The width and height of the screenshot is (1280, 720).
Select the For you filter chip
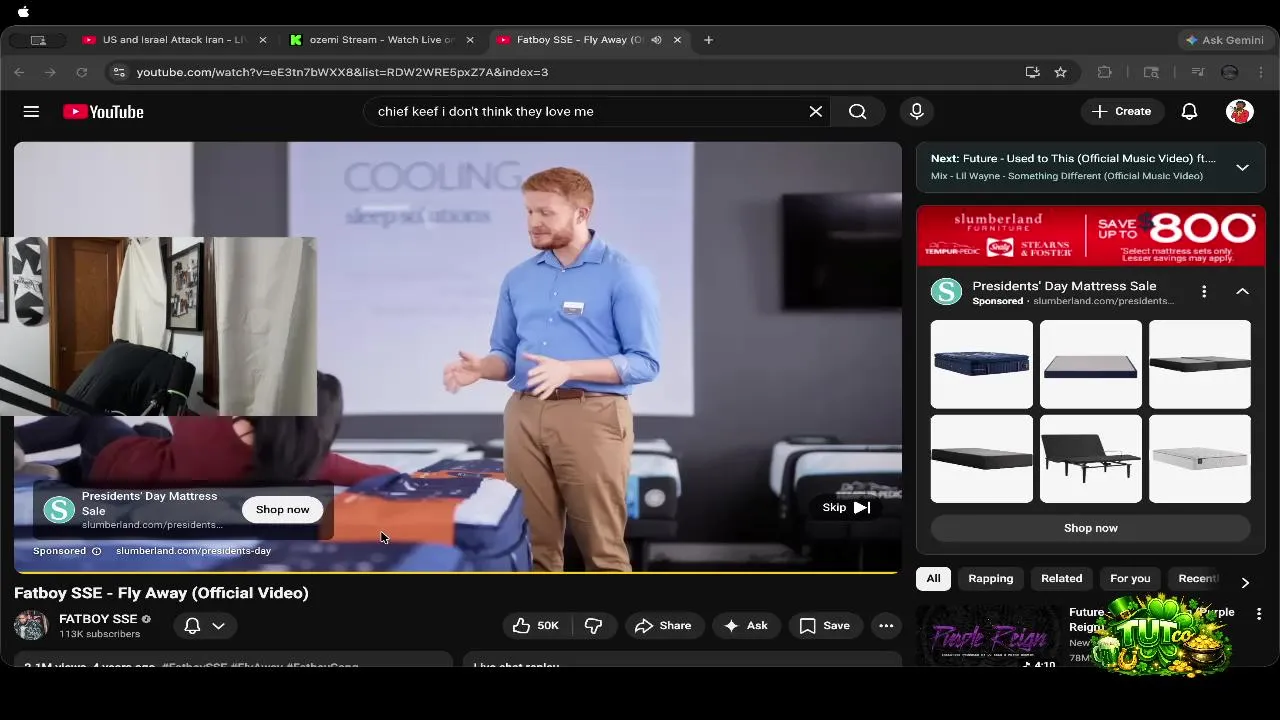click(1130, 579)
